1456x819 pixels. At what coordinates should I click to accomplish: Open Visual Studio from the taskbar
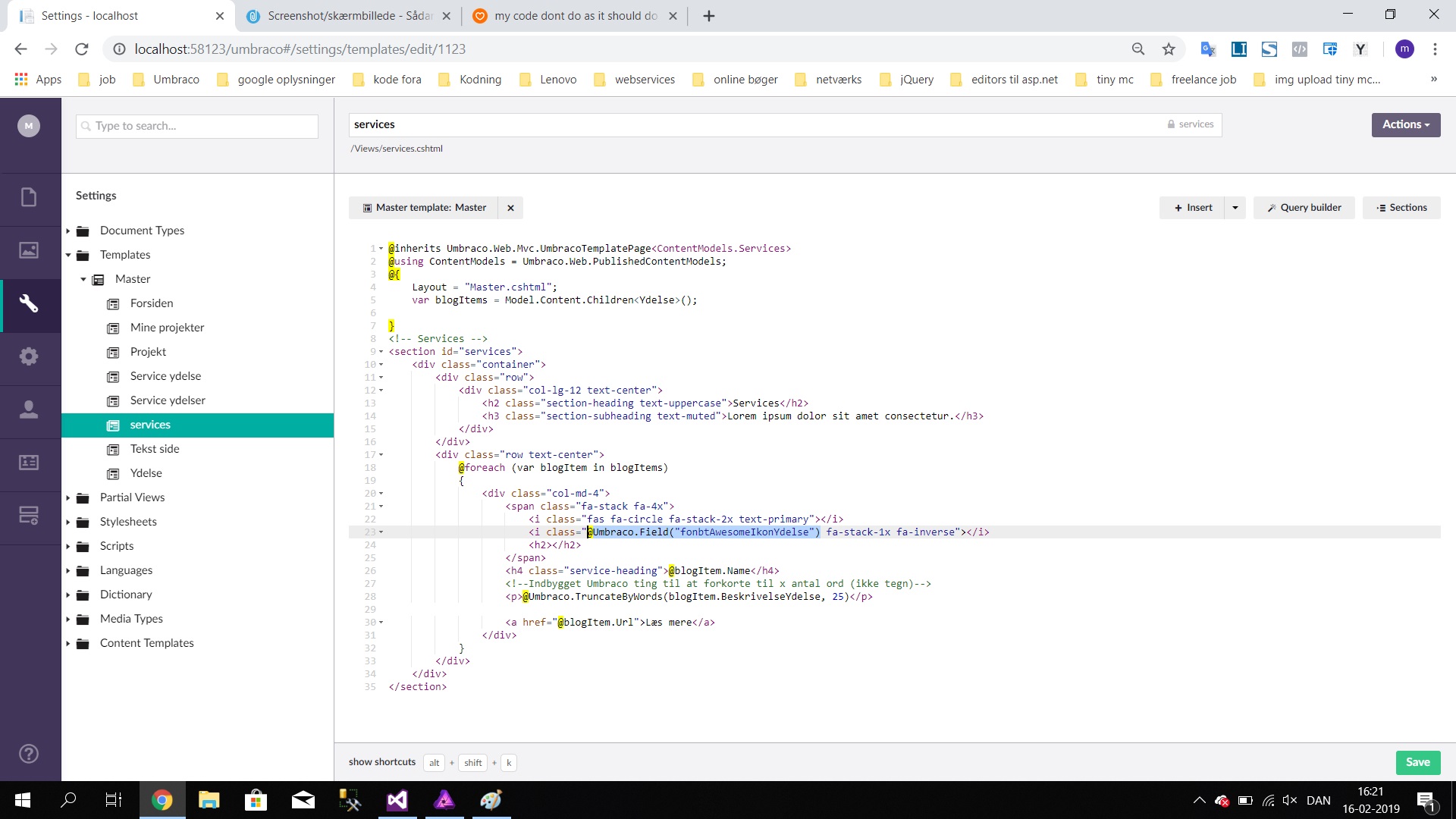[397, 800]
